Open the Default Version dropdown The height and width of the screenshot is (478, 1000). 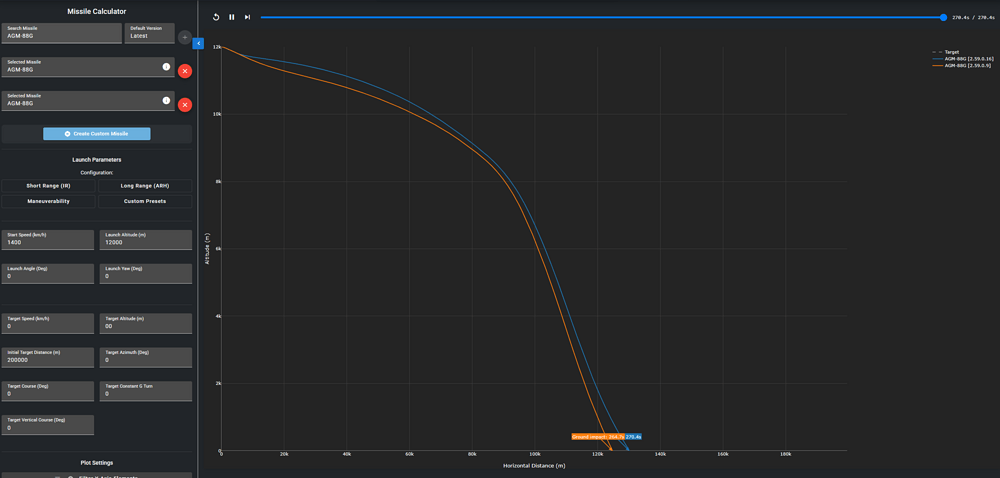click(x=150, y=33)
